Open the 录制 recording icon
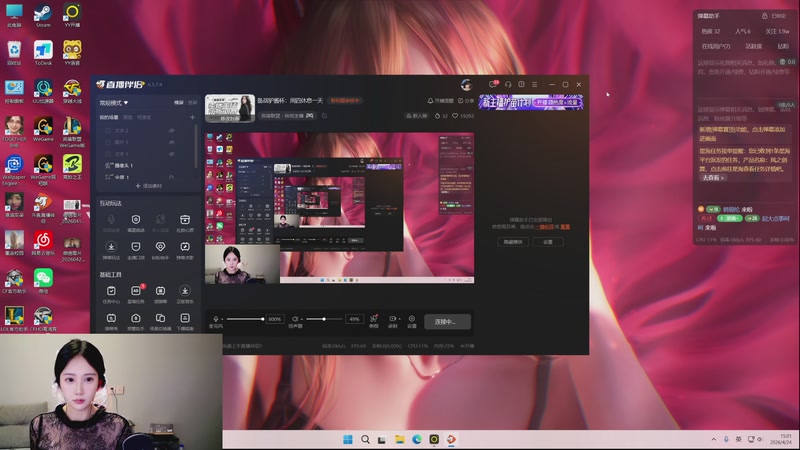The height and width of the screenshot is (450, 800). (392, 319)
